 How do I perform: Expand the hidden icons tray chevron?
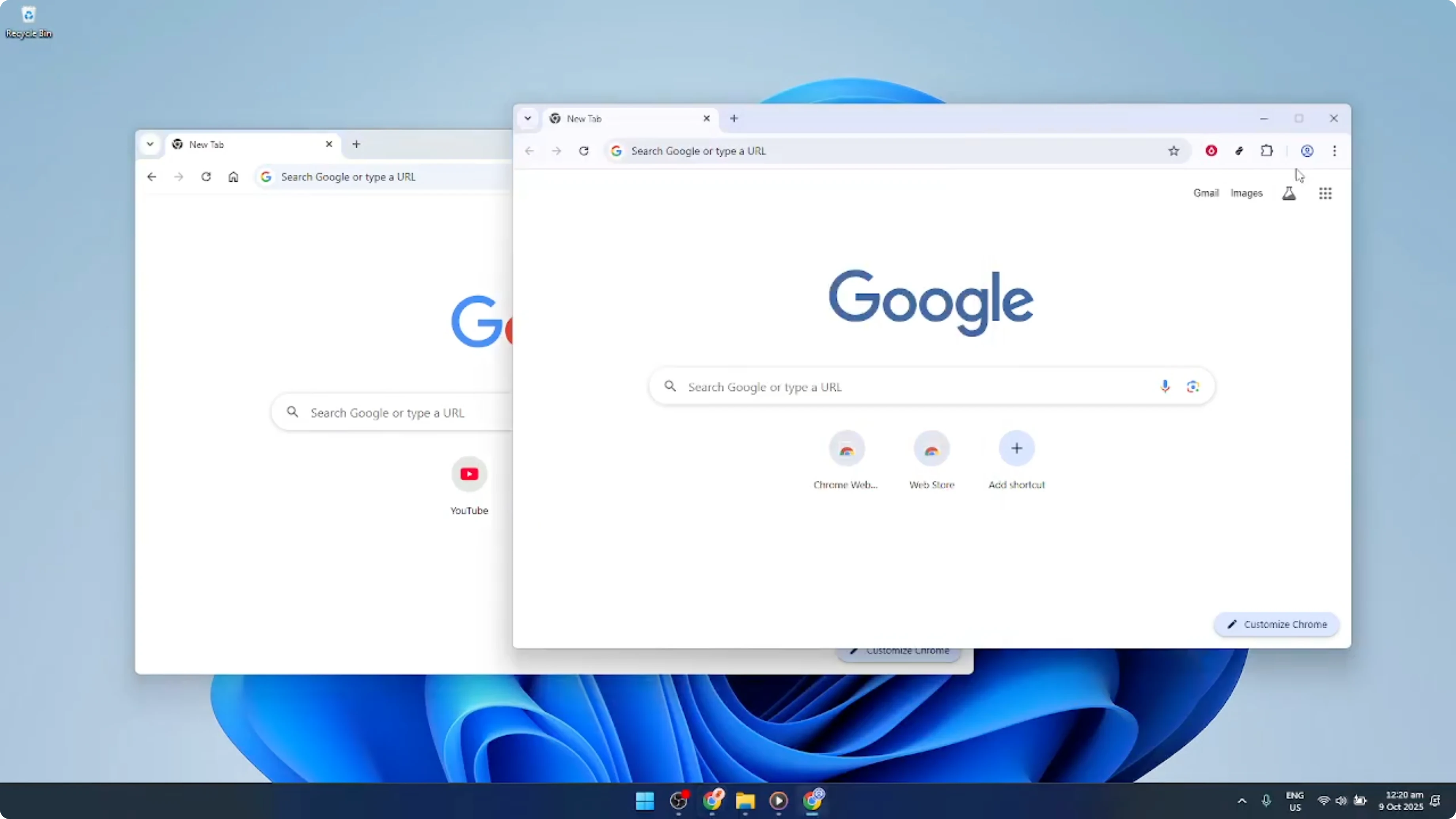[1241, 801]
